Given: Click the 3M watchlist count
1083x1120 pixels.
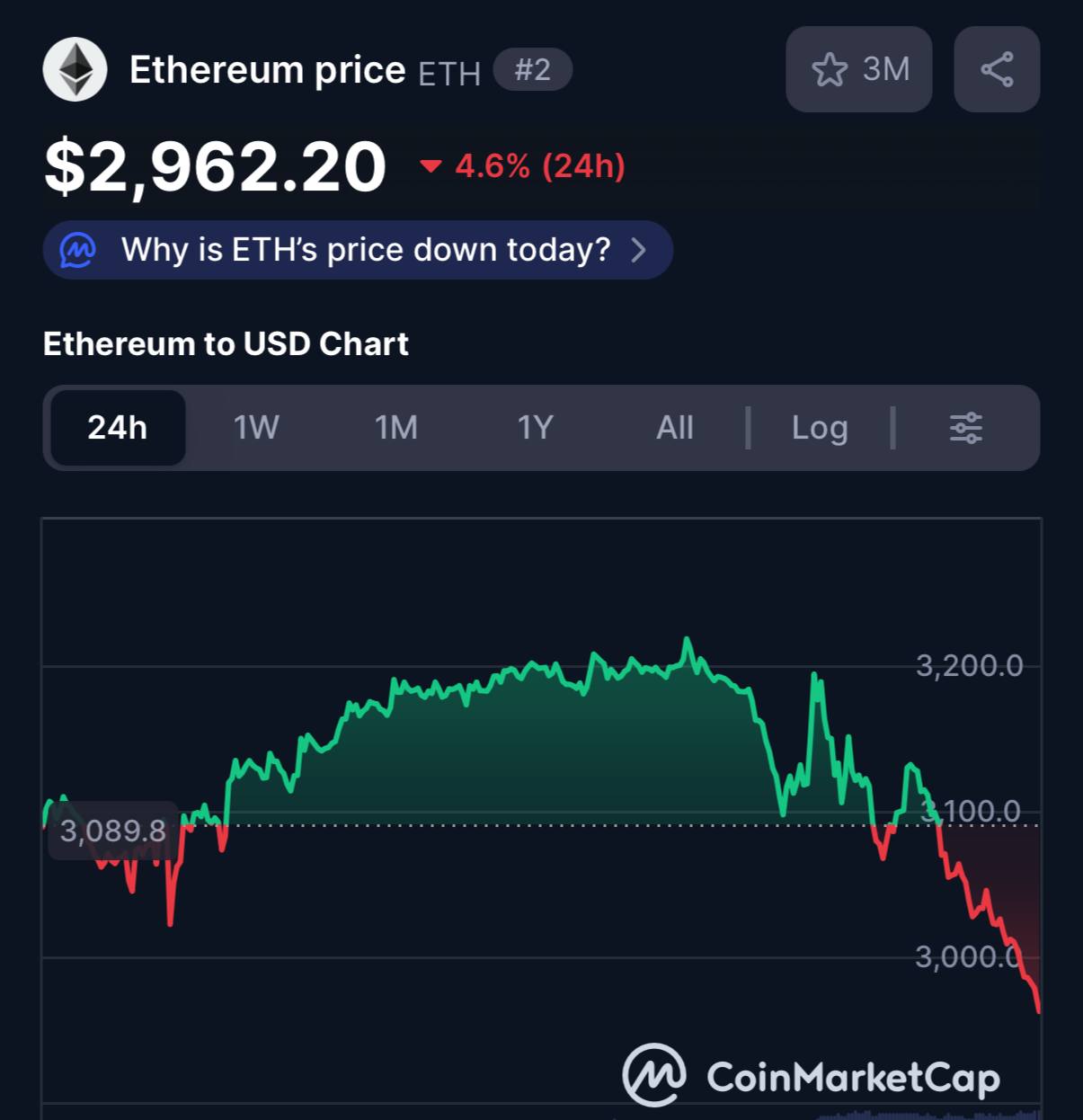Looking at the screenshot, I should (886, 69).
